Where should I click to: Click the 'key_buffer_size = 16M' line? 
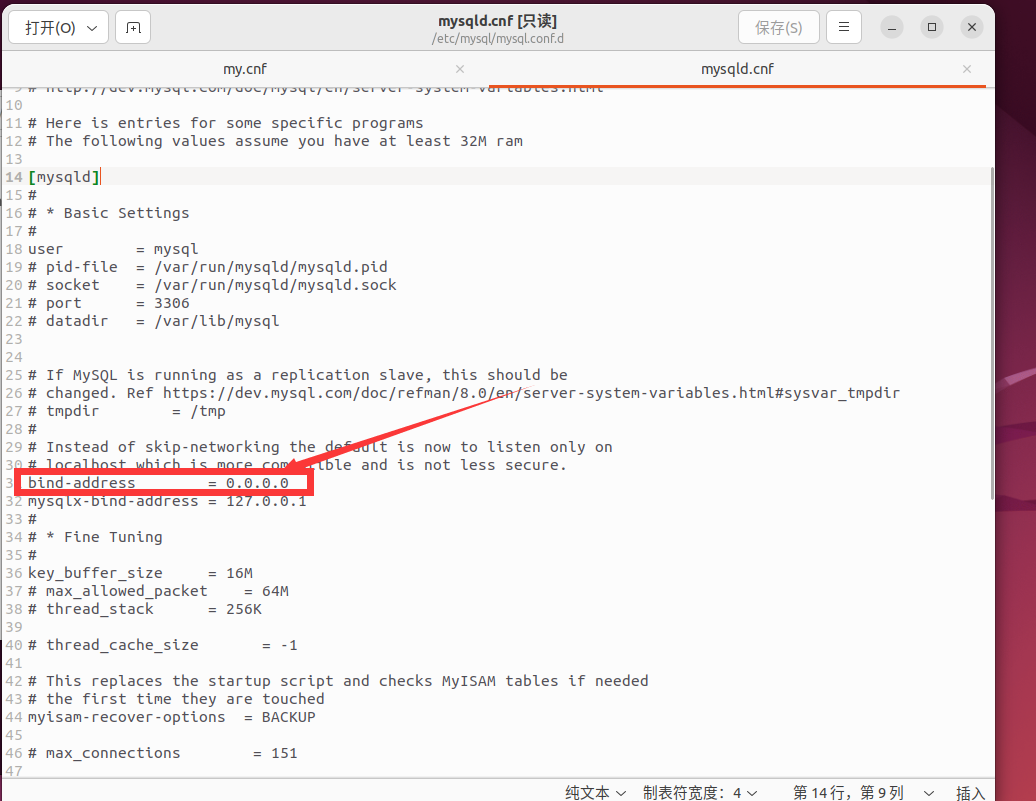(140, 573)
